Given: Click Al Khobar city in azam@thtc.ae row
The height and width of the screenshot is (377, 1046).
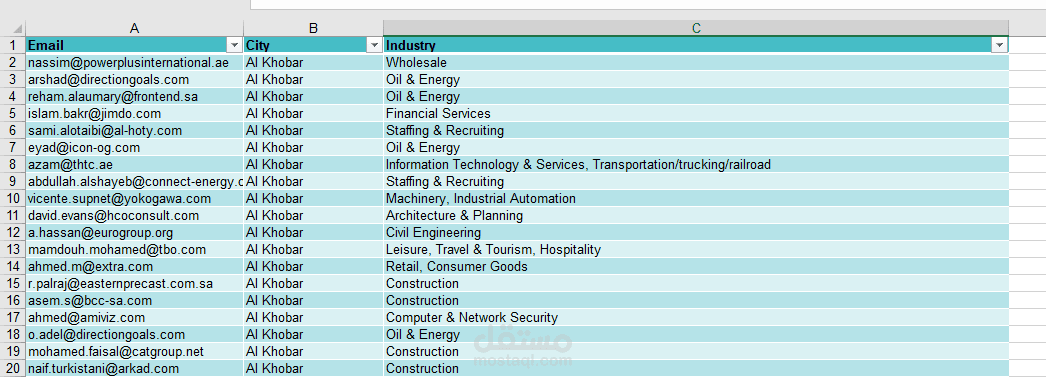Looking at the screenshot, I should click(314, 164).
